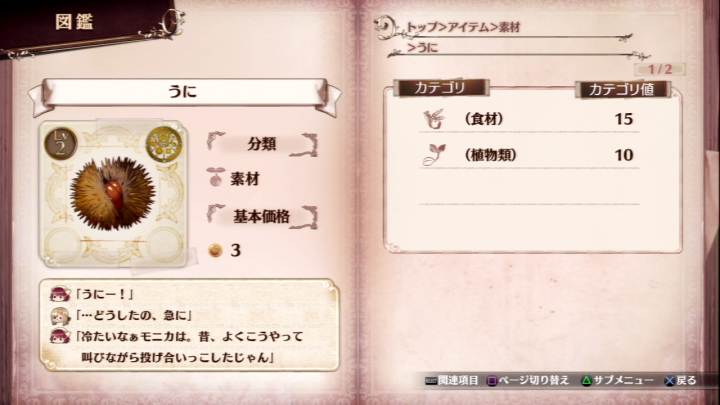Click the トップ>アイテム>素材 breadcrumb
The image size is (720, 405).
(464, 28)
